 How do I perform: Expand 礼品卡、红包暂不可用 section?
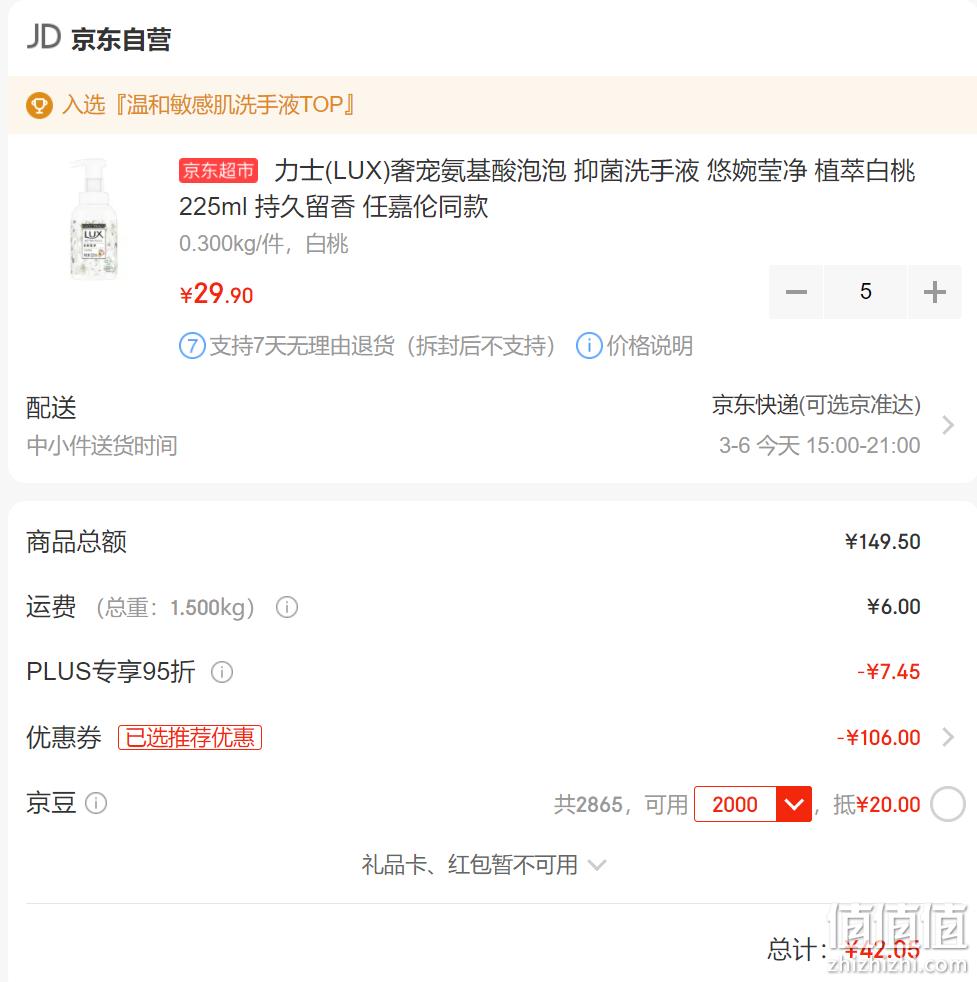click(x=483, y=865)
